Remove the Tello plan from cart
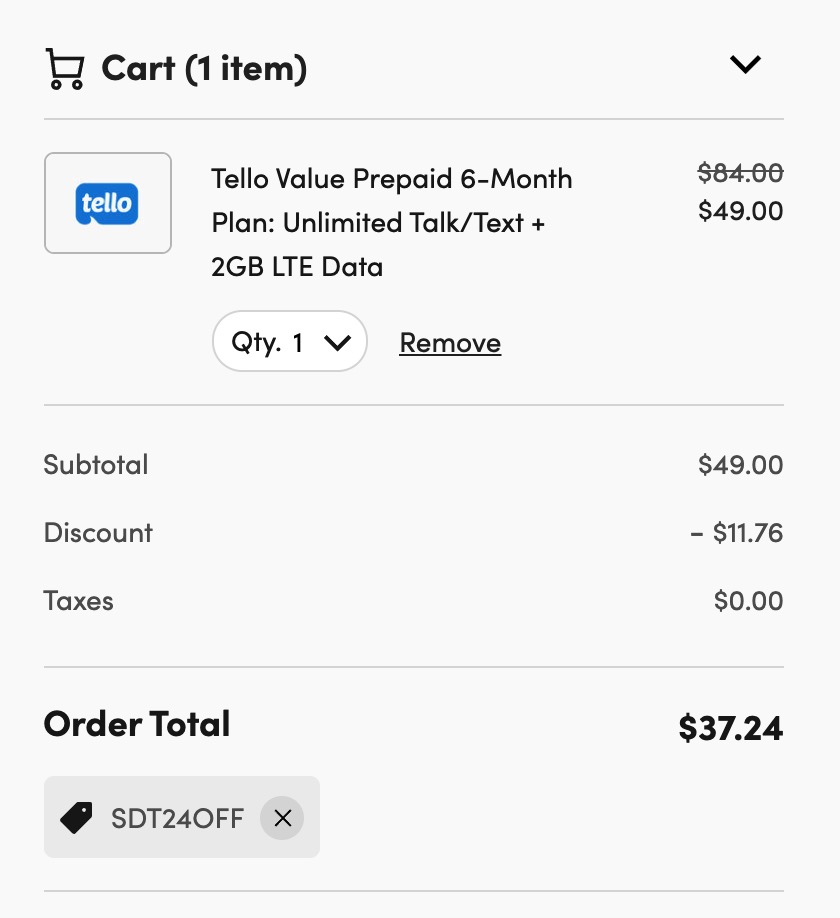This screenshot has width=840, height=918. click(450, 343)
